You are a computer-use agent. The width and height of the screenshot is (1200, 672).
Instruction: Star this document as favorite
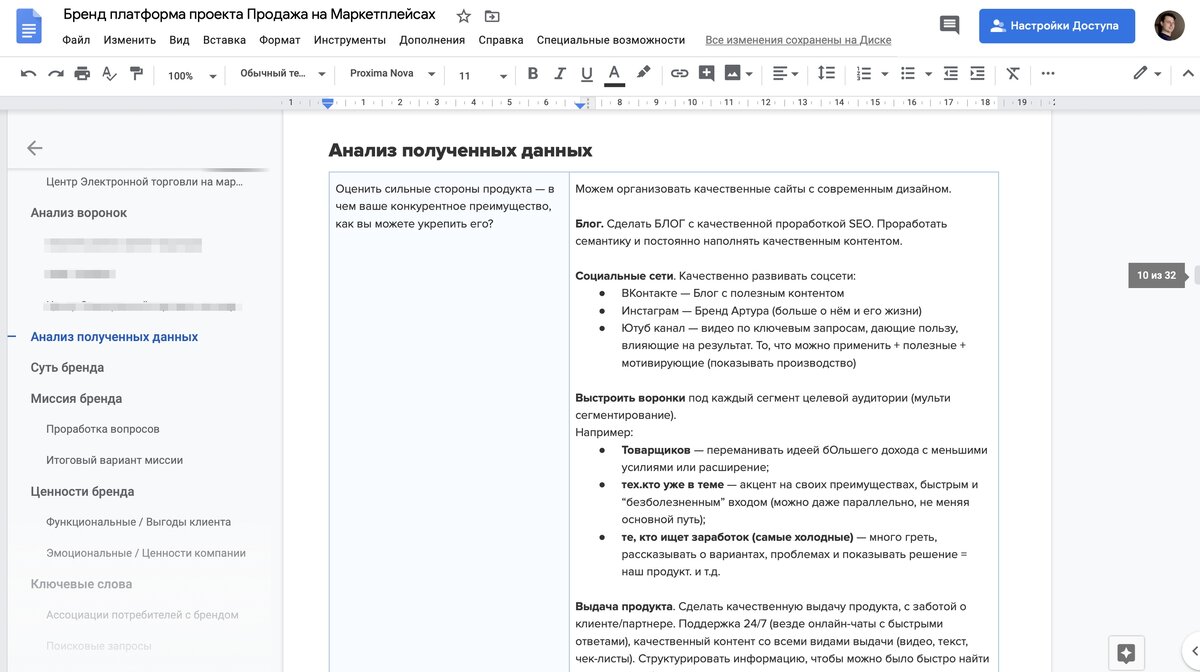coord(462,15)
